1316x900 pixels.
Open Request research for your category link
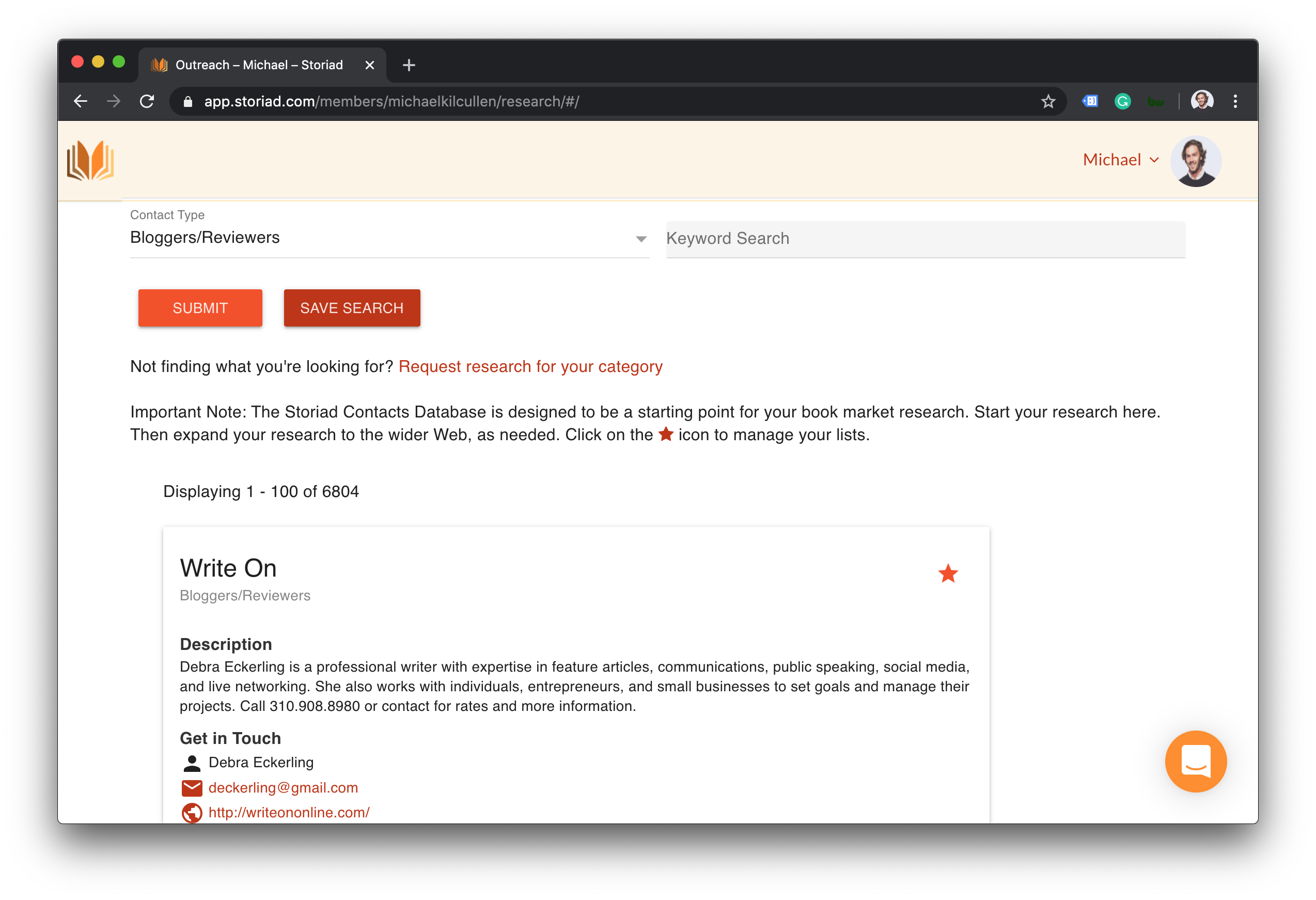click(530, 366)
